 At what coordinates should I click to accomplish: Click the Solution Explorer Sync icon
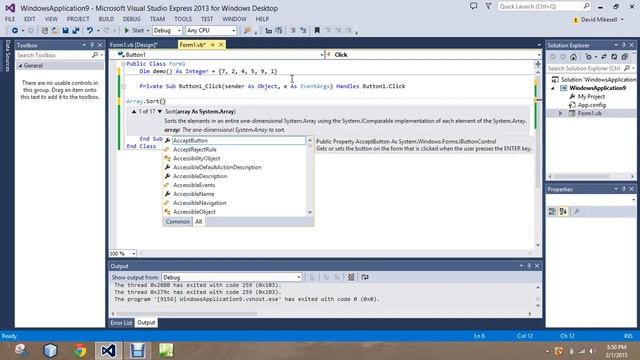point(604,57)
